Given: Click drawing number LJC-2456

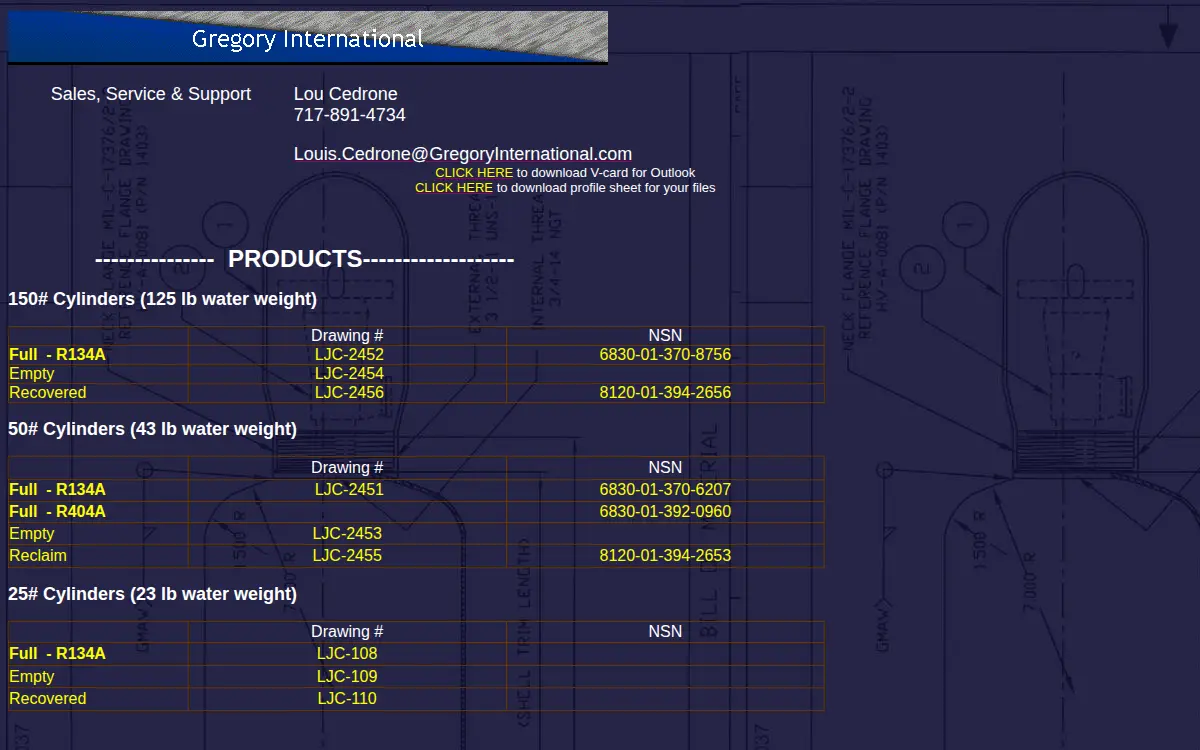Looking at the screenshot, I should [349, 393].
